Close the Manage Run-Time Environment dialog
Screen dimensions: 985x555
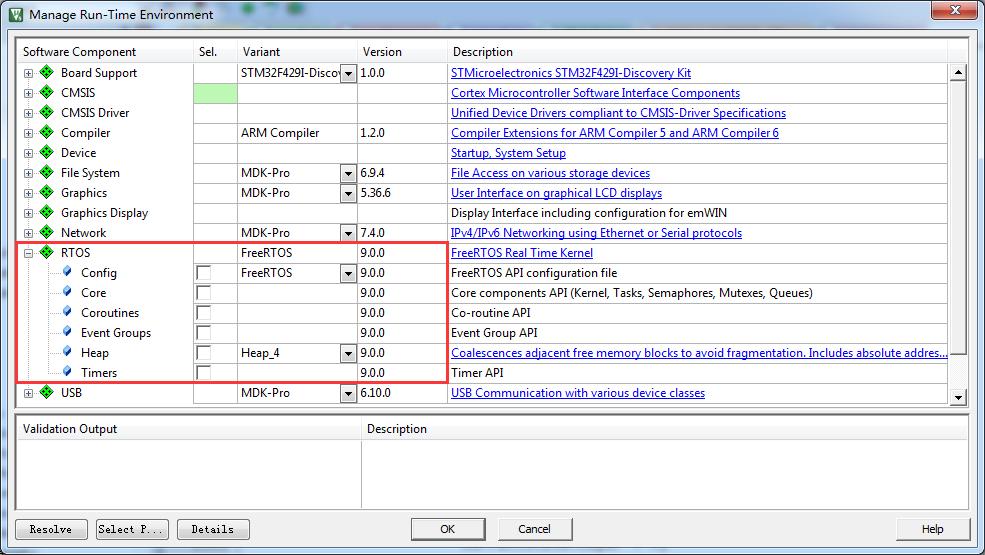(954, 10)
